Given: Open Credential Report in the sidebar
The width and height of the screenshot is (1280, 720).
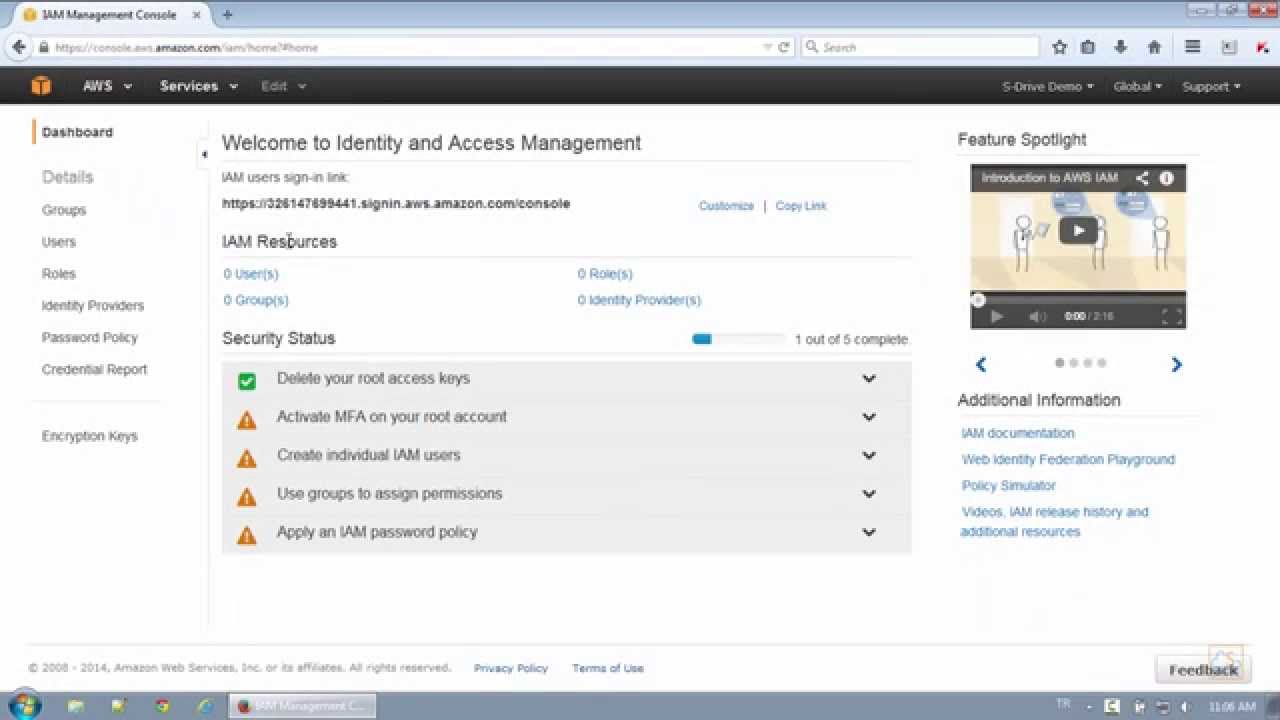Looking at the screenshot, I should 94,370.
